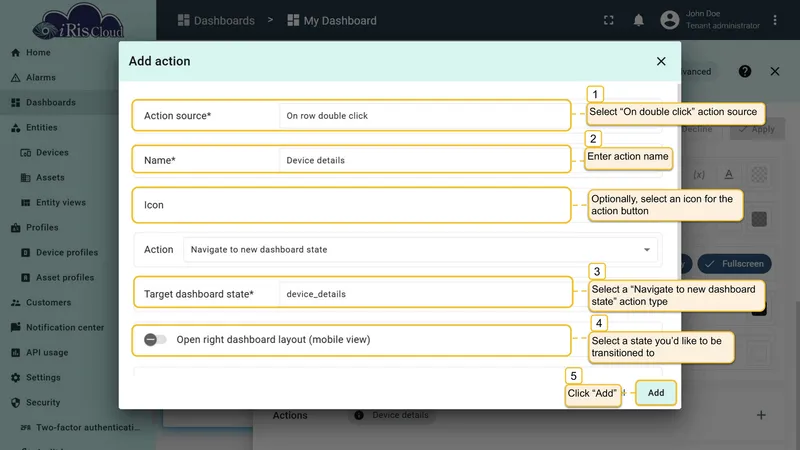Open Two-factor authentication sidebar entry

coord(88,428)
